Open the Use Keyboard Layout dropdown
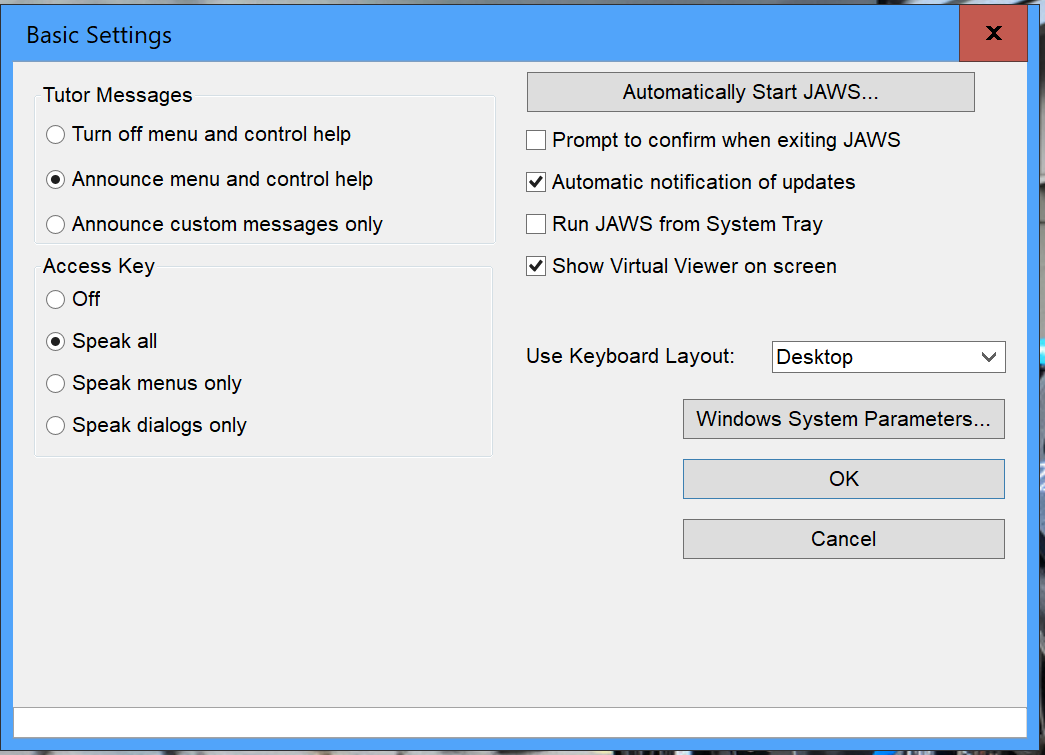 888,357
